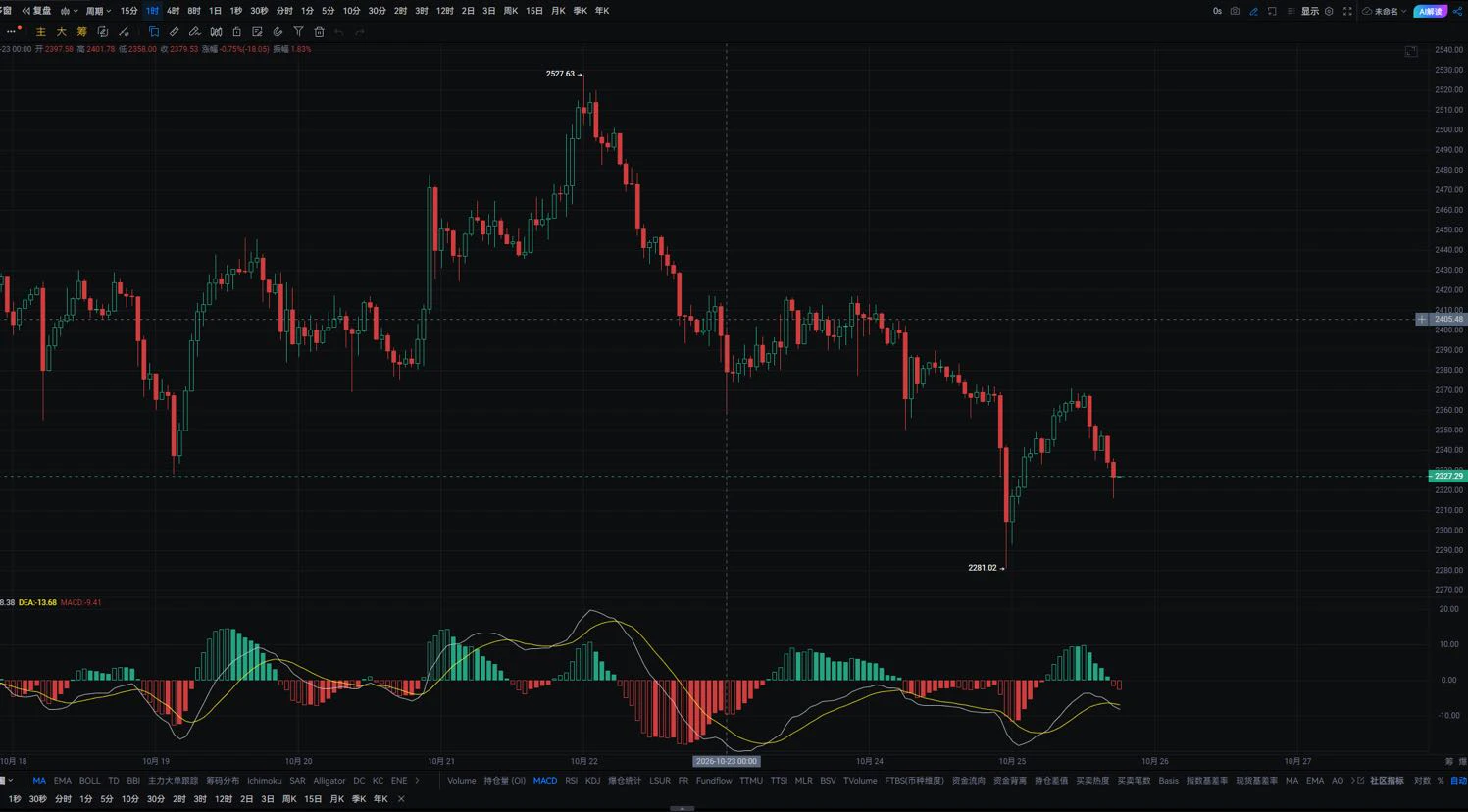1468x812 pixels.
Task: Select the blue pencil drawing icon
Action: [1253, 11]
